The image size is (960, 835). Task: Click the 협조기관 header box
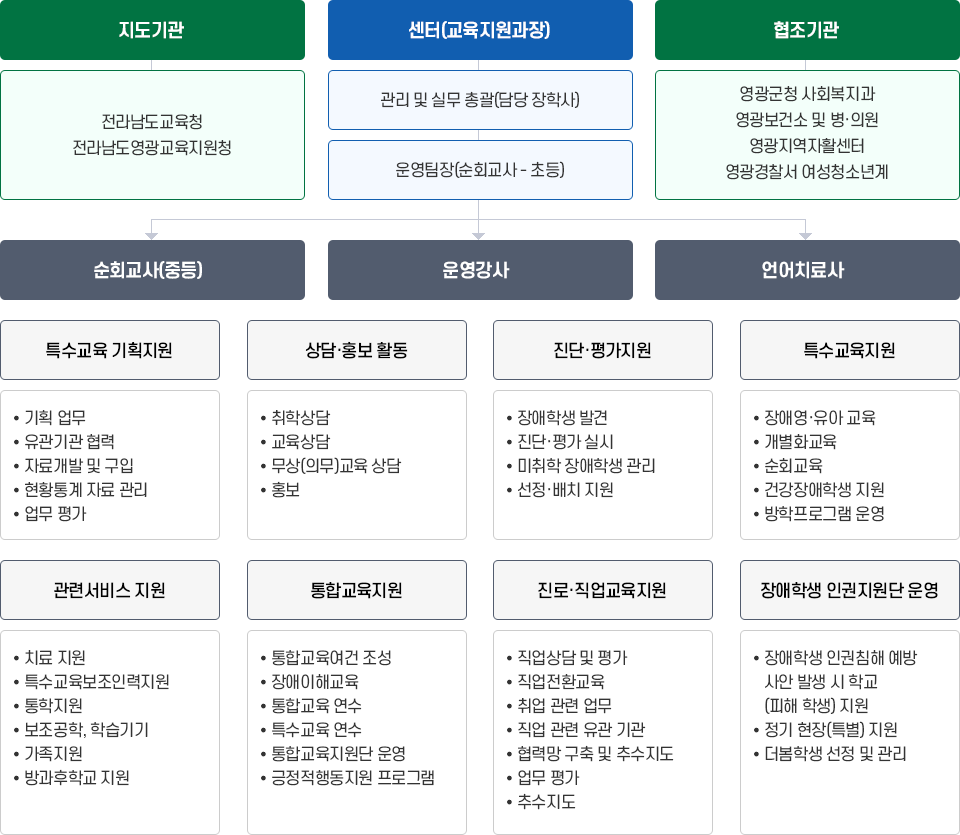click(x=806, y=30)
